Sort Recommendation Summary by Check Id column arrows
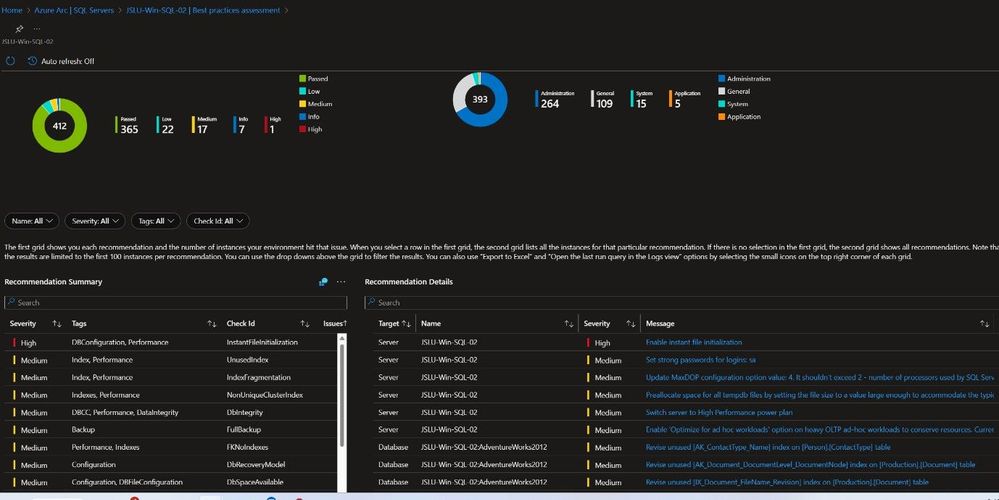 305,324
